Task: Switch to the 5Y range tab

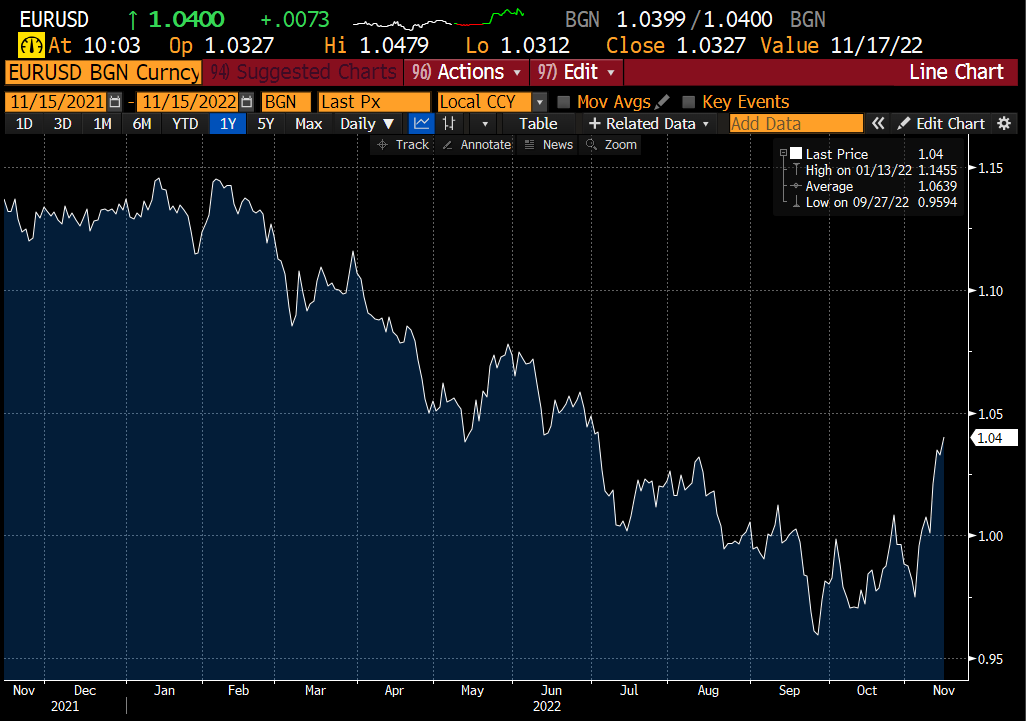Action: tap(265, 123)
